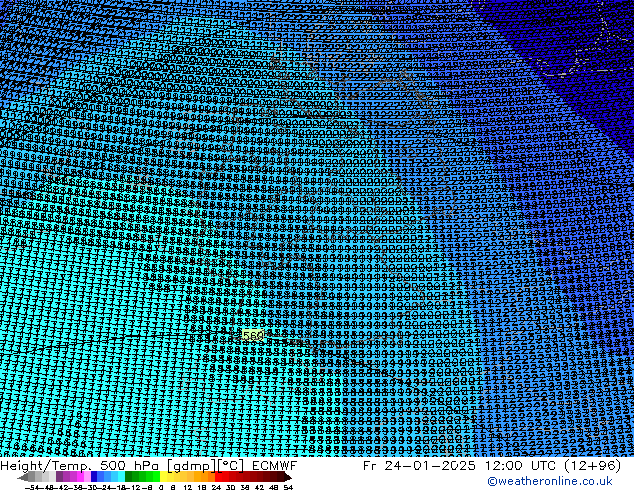The image size is (634, 490).
Task: Click the '-54' legend value label
Action: click(x=32, y=488)
